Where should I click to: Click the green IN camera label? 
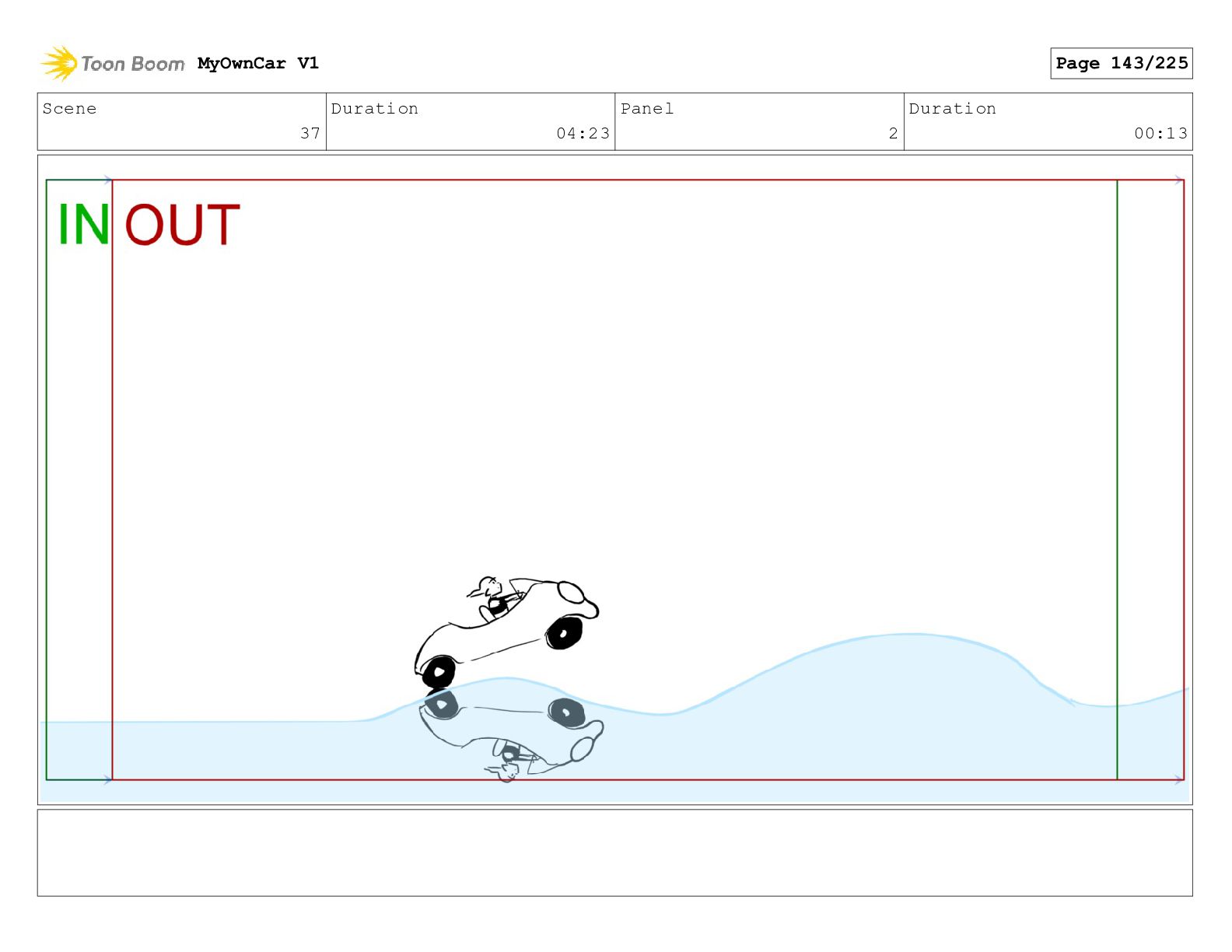83,225
